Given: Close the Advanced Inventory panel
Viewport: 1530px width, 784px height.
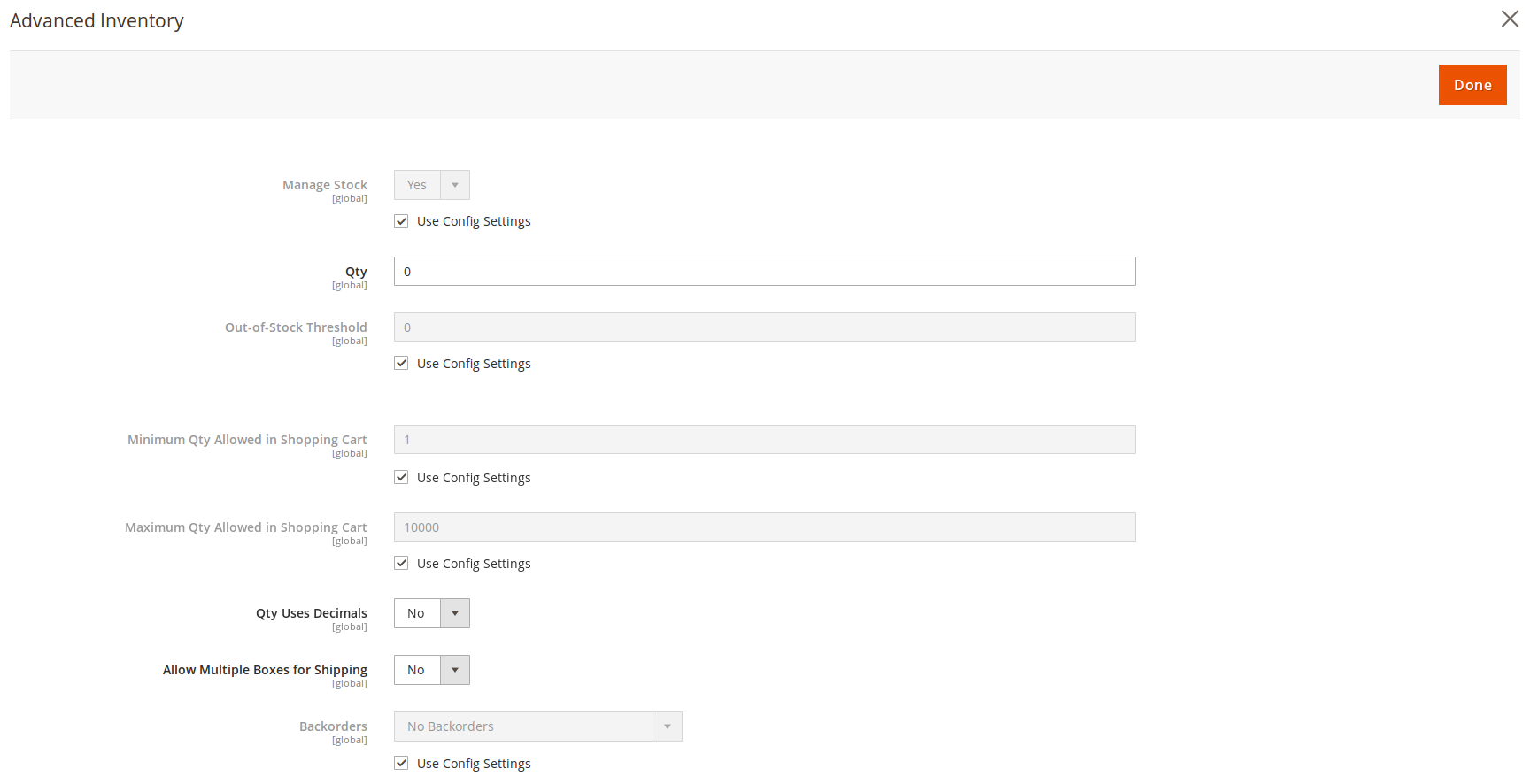Looking at the screenshot, I should click(x=1510, y=19).
